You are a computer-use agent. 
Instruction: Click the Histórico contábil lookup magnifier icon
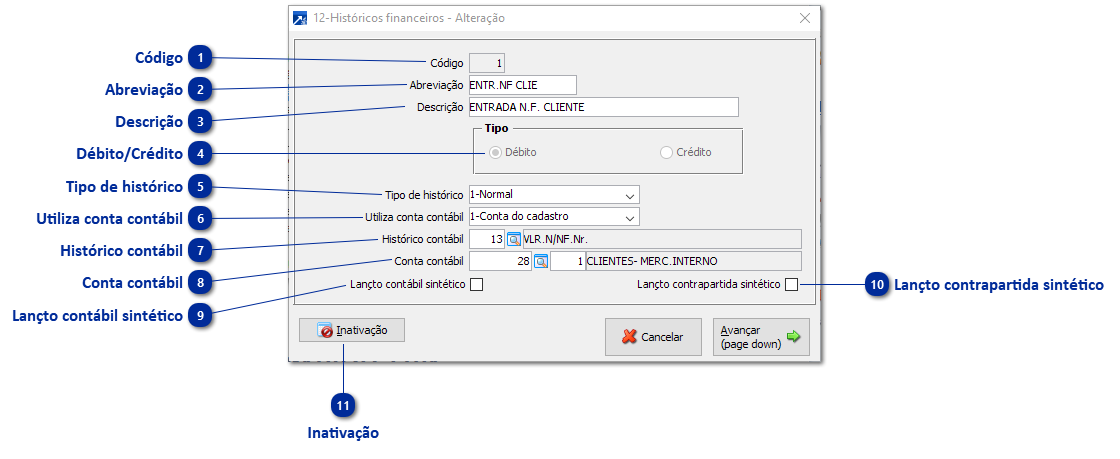tap(514, 239)
